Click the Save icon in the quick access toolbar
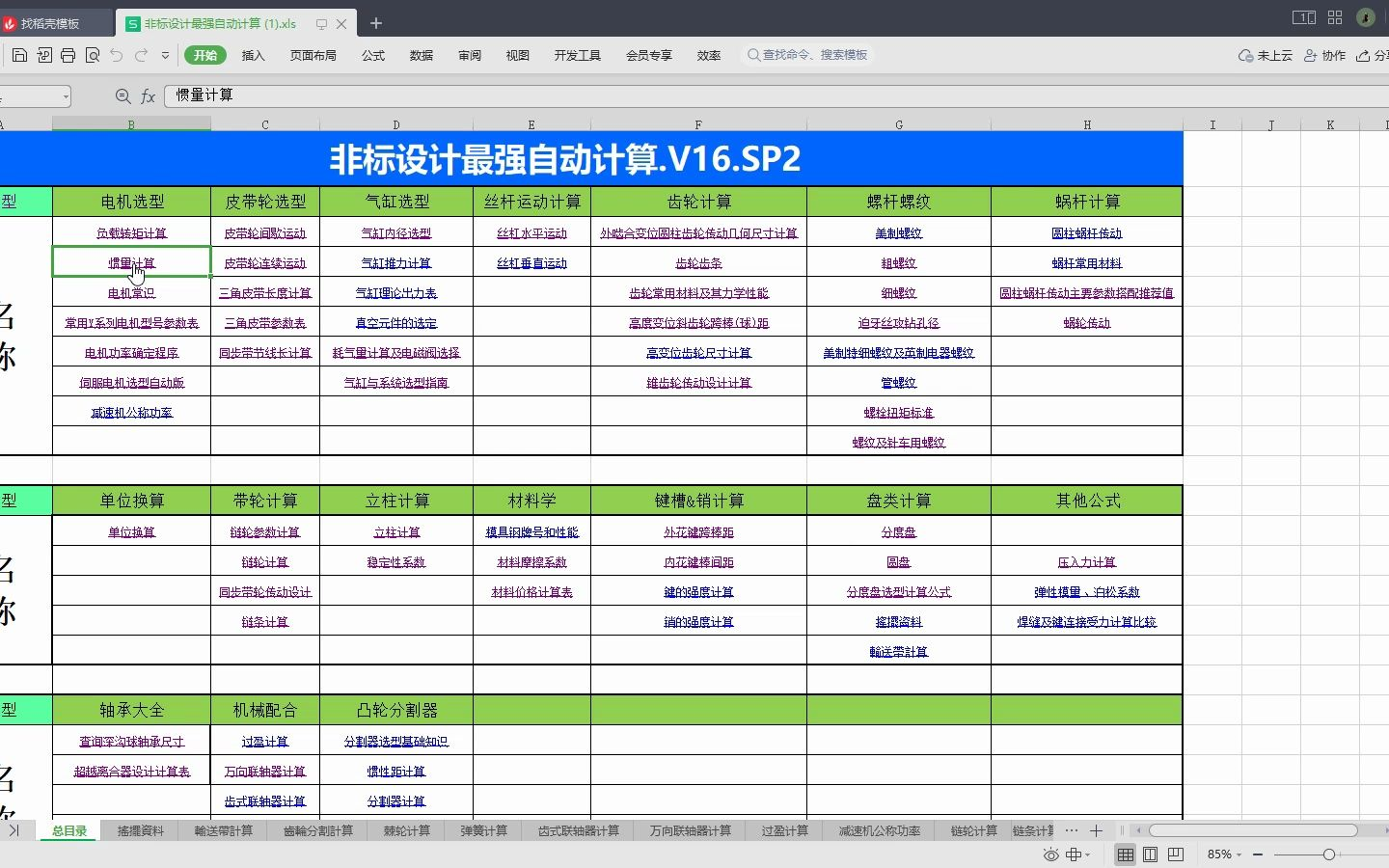The height and width of the screenshot is (868, 1389). coord(19,56)
